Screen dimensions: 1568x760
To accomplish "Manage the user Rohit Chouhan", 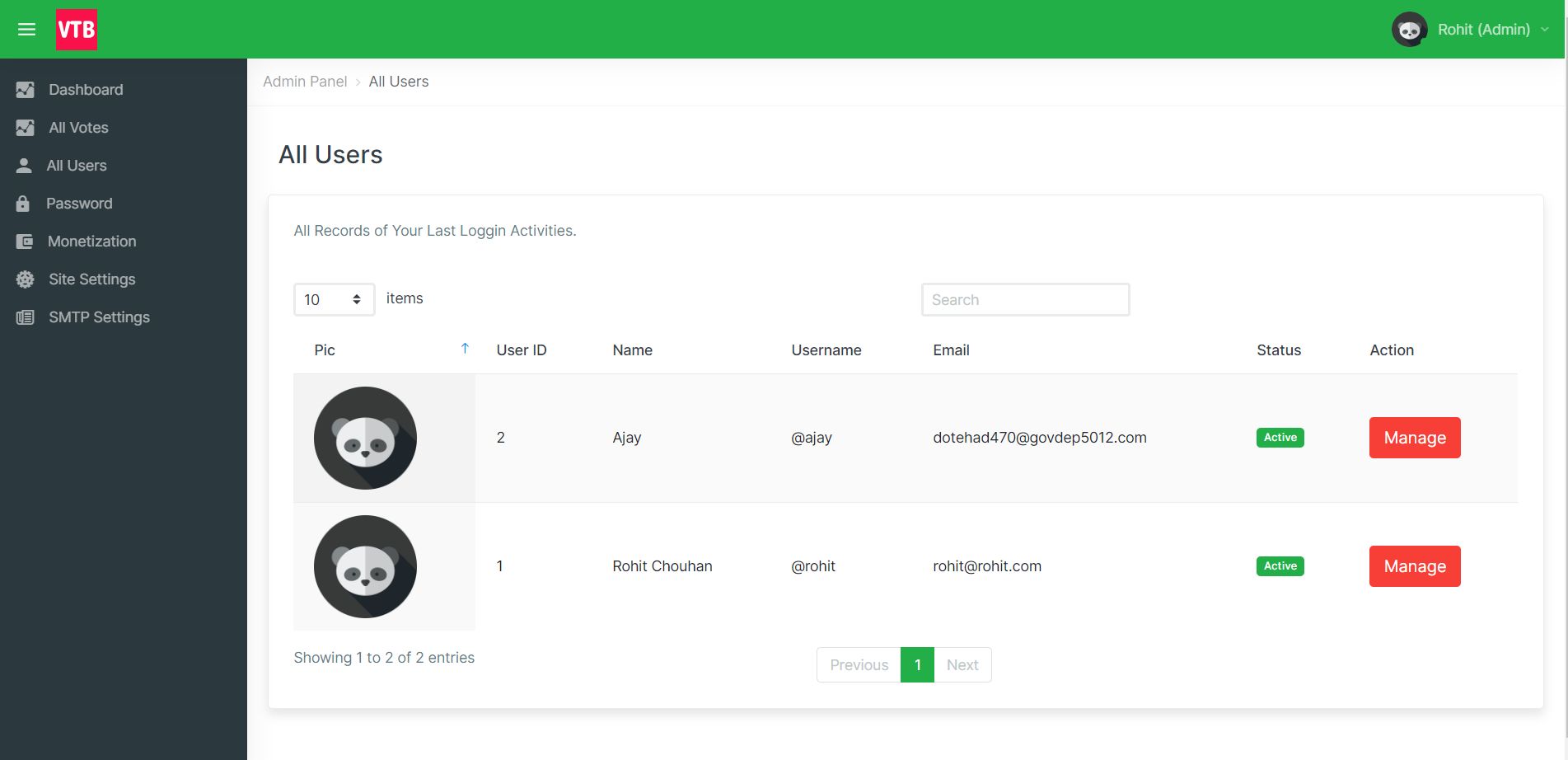I will point(1414,566).
